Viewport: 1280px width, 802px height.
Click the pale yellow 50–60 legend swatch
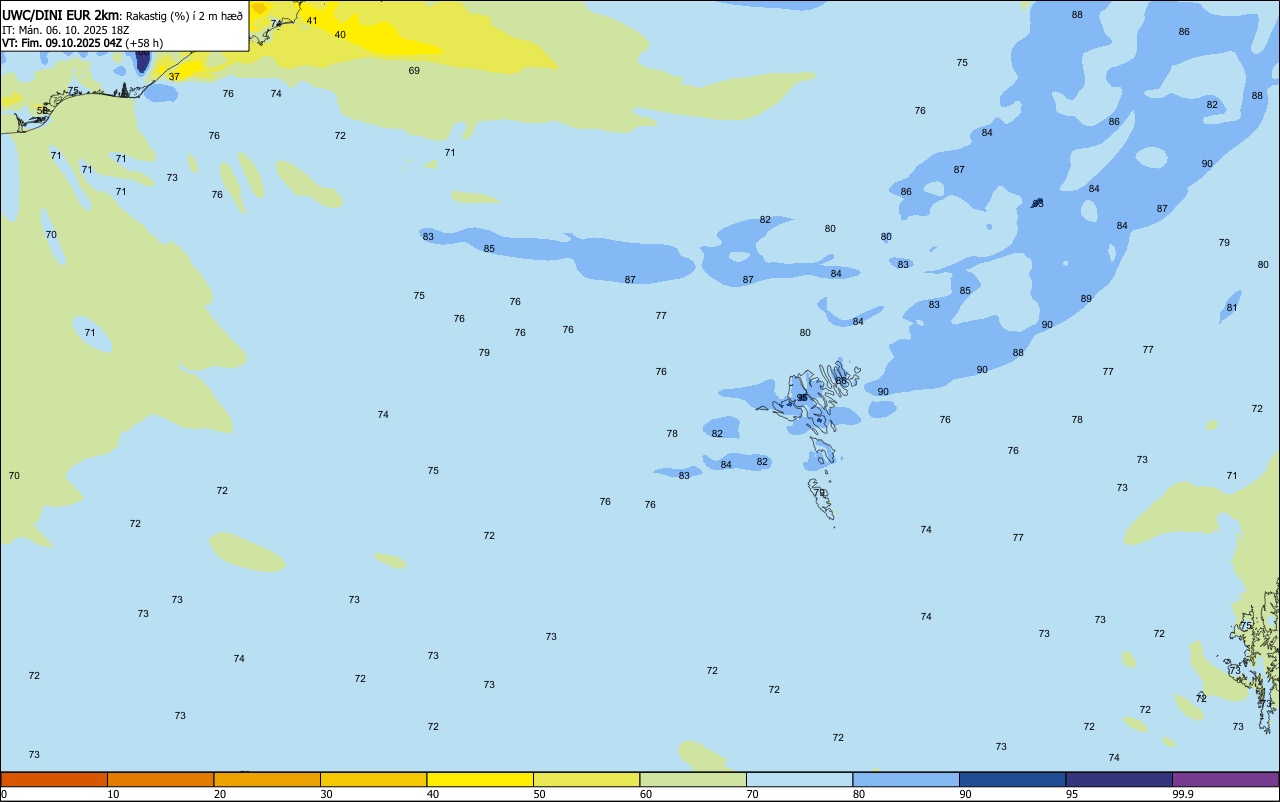586,779
